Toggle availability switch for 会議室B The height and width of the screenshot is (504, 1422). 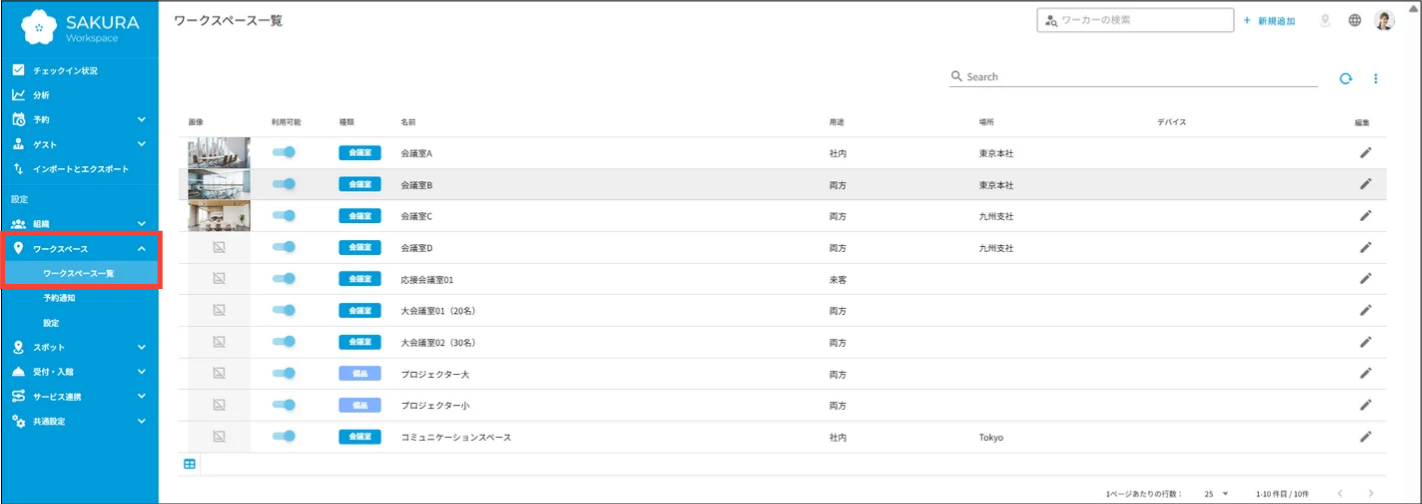pos(284,184)
